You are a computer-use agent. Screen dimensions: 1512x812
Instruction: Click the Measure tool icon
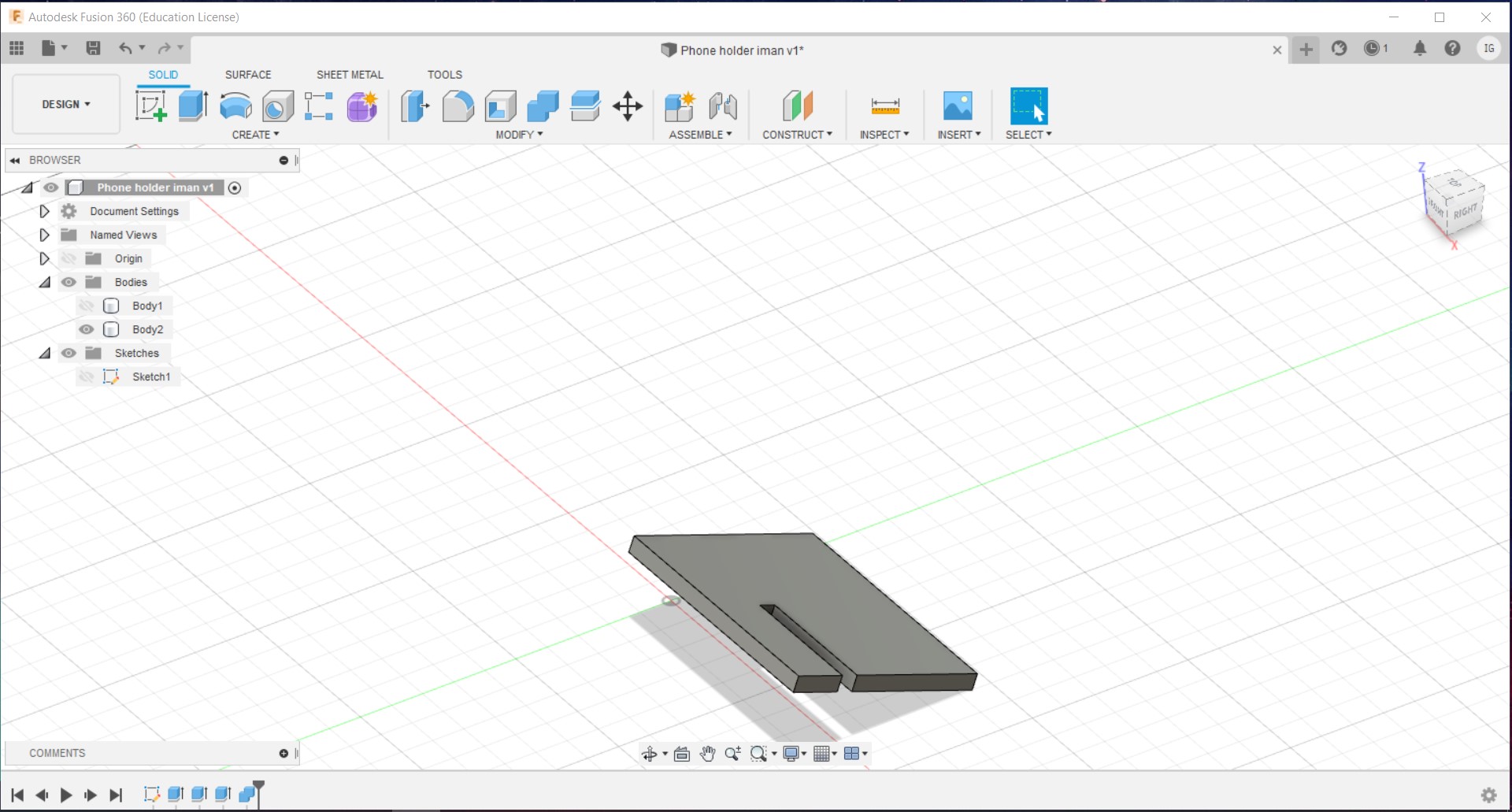(885, 106)
